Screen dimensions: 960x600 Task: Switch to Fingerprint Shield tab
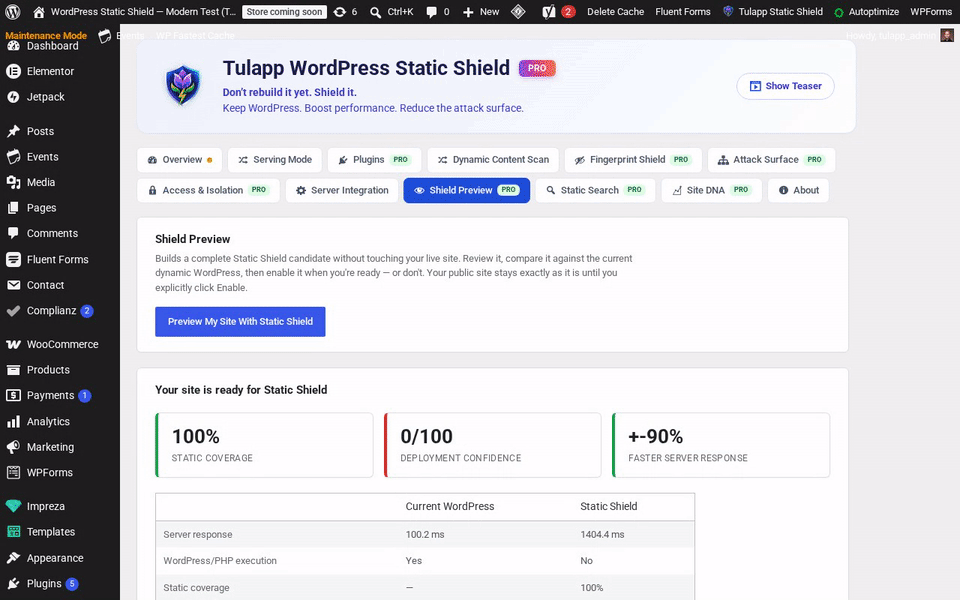click(x=632, y=160)
